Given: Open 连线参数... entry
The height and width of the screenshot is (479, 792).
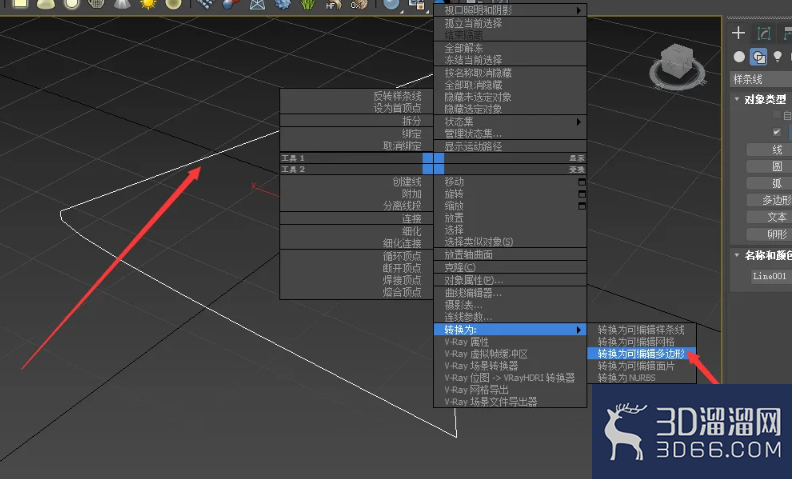Looking at the screenshot, I should [x=510, y=317].
